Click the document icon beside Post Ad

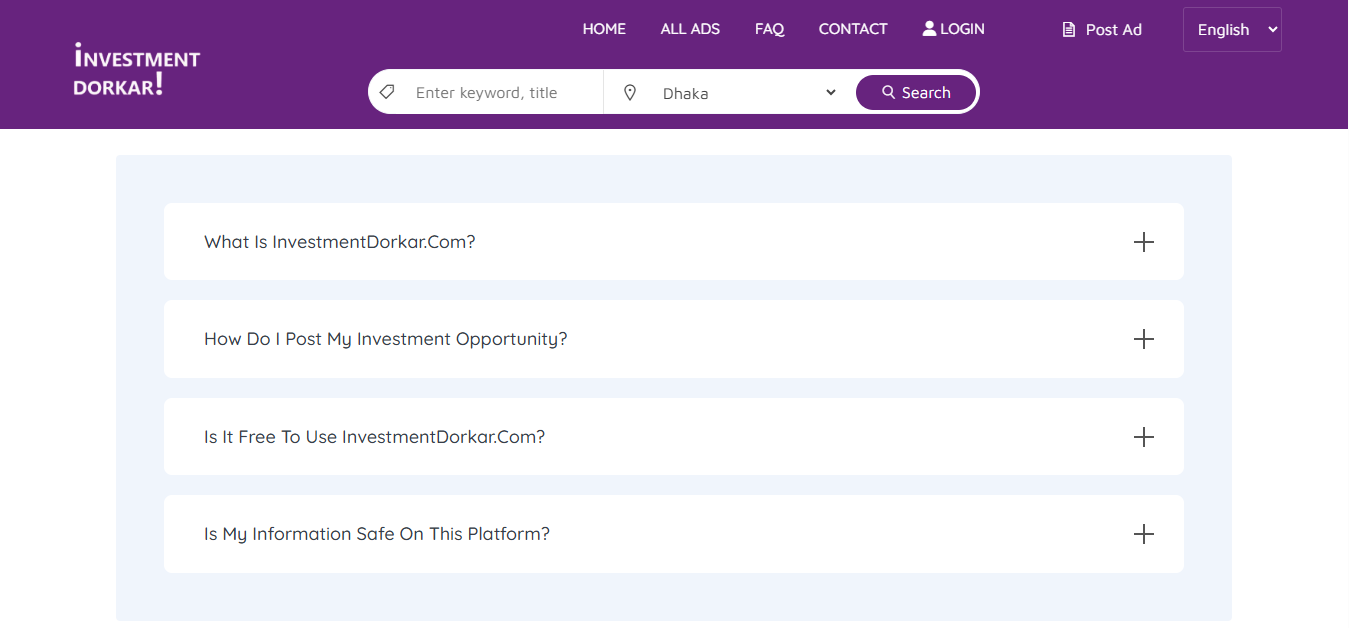1069,30
